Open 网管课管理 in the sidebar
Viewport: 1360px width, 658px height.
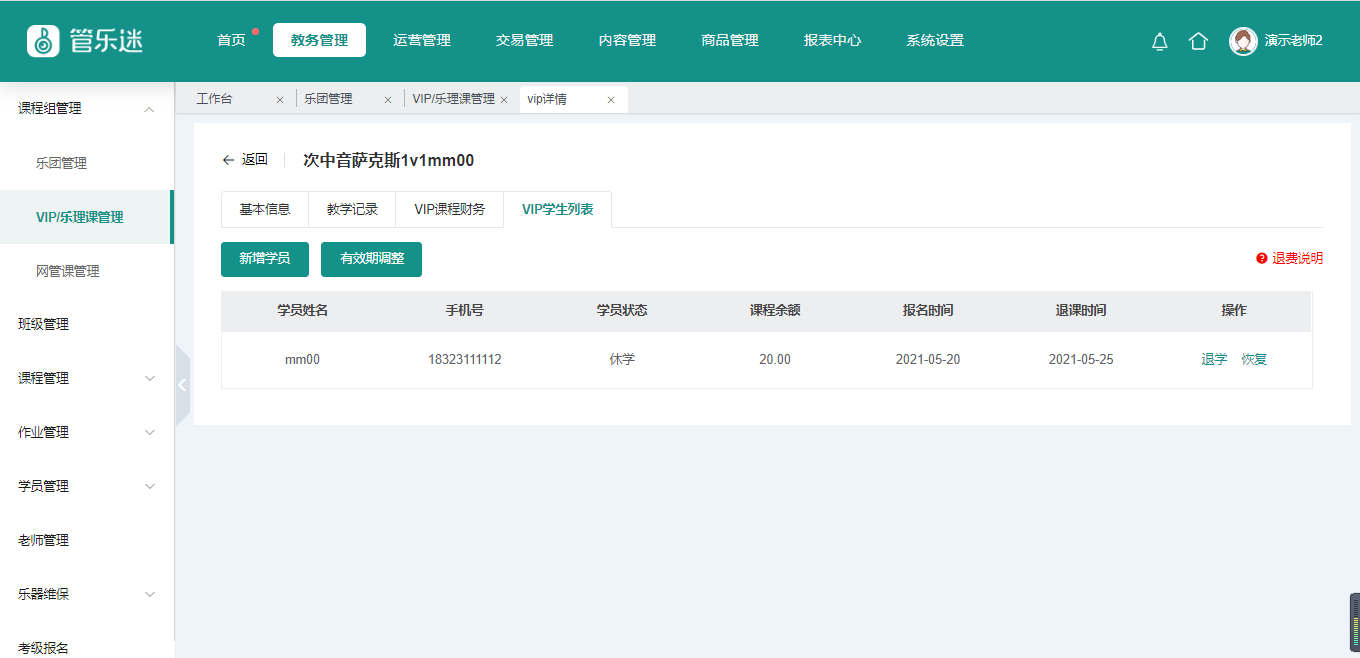click(x=68, y=271)
